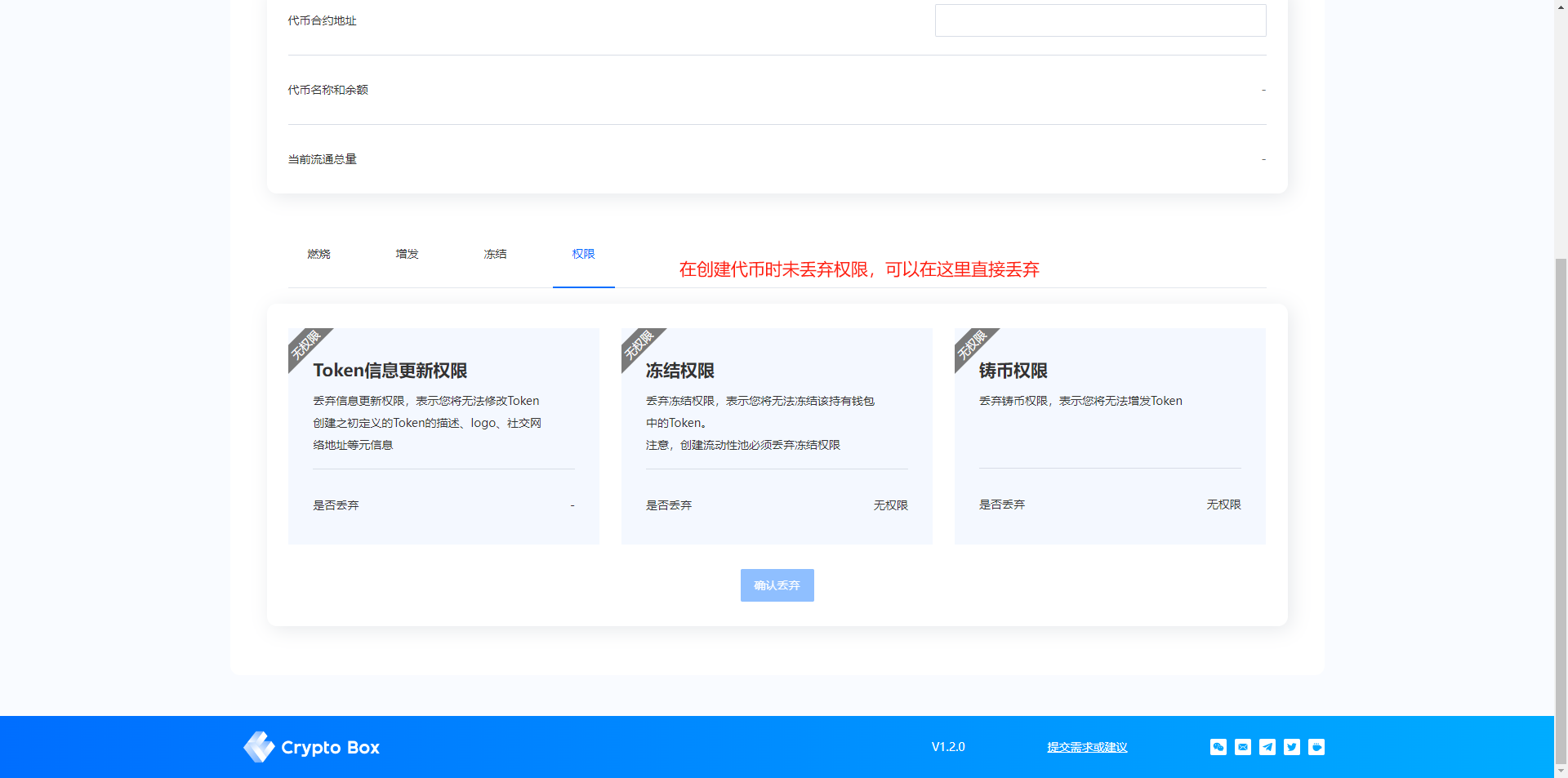The width and height of the screenshot is (1568, 778).
Task: Click the Twitter bird icon
Action: [x=1291, y=747]
